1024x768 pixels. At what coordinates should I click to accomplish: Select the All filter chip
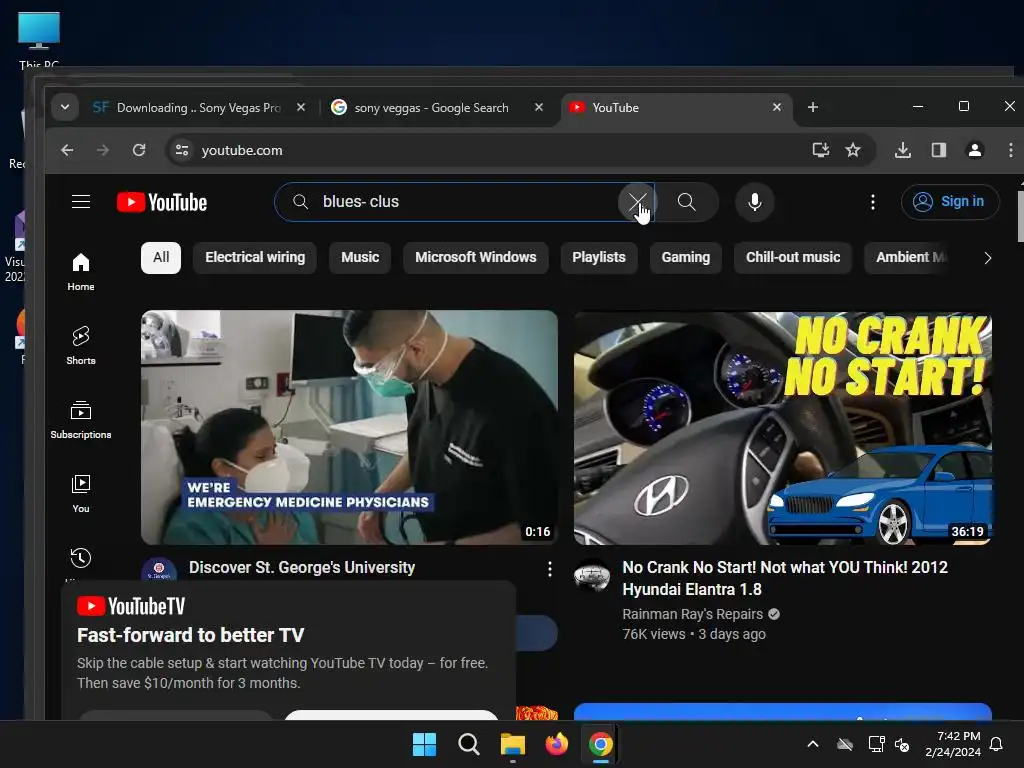(161, 257)
